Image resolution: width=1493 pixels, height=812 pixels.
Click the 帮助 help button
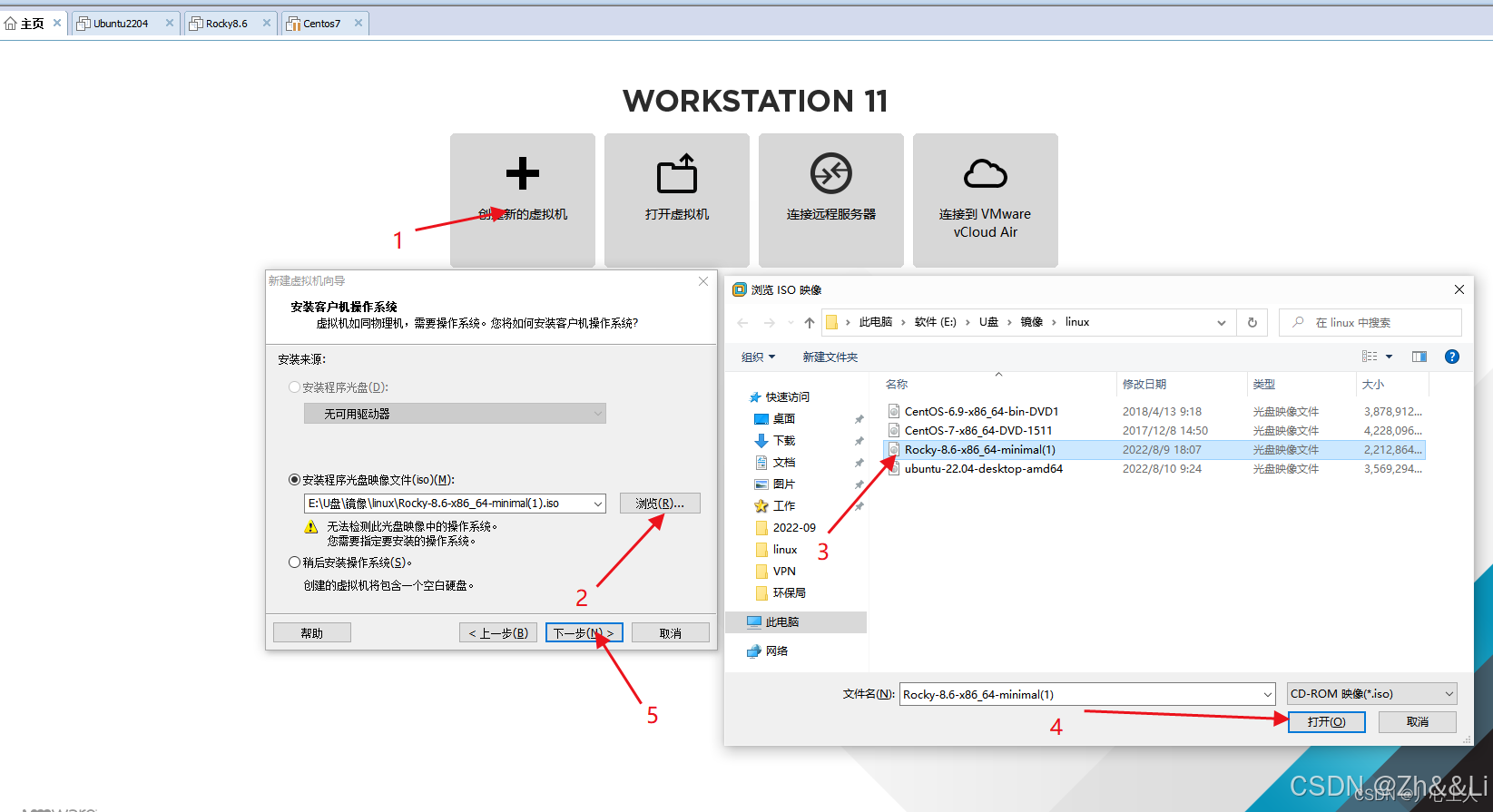(x=311, y=633)
